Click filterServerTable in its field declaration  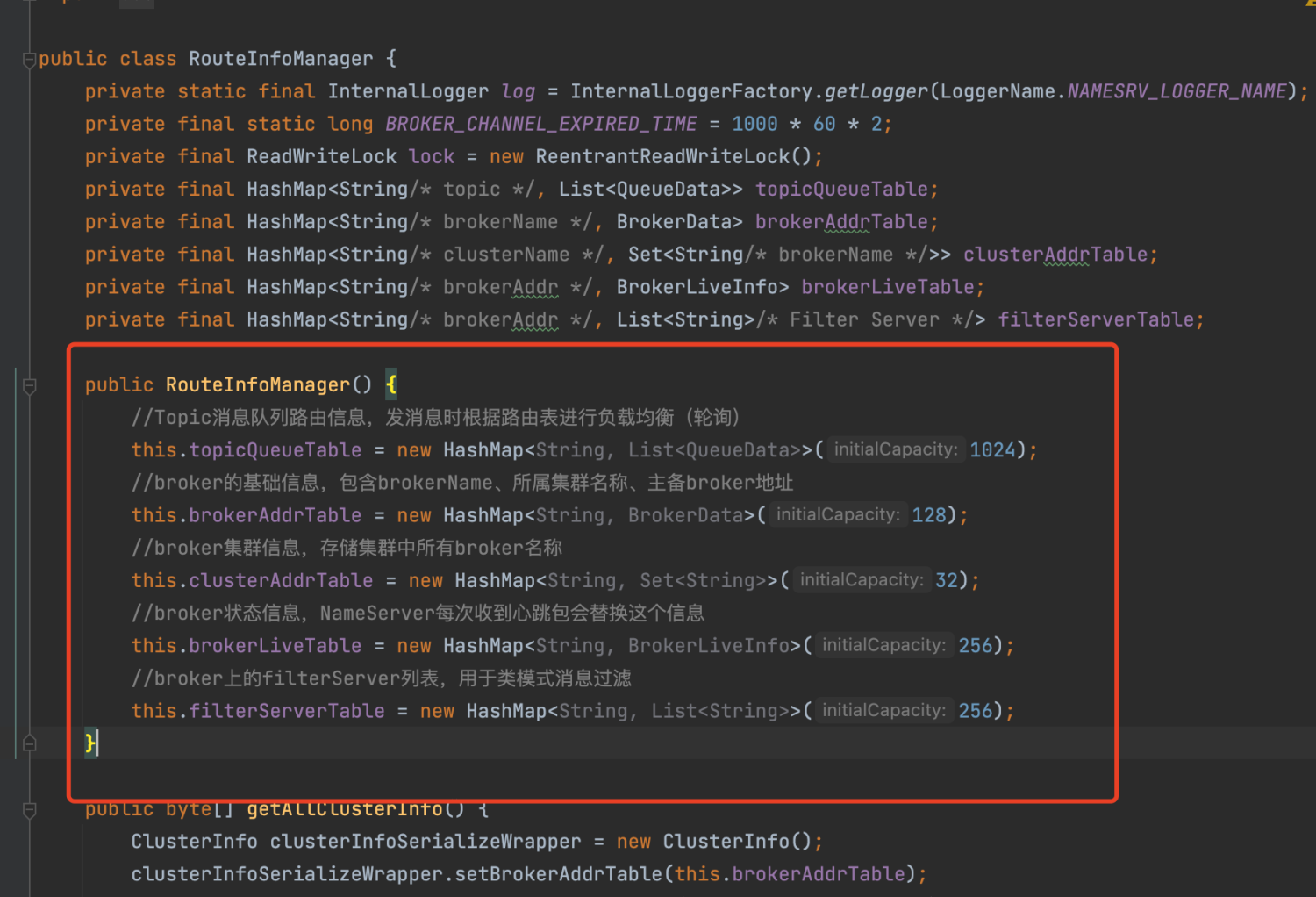[x=1096, y=319]
